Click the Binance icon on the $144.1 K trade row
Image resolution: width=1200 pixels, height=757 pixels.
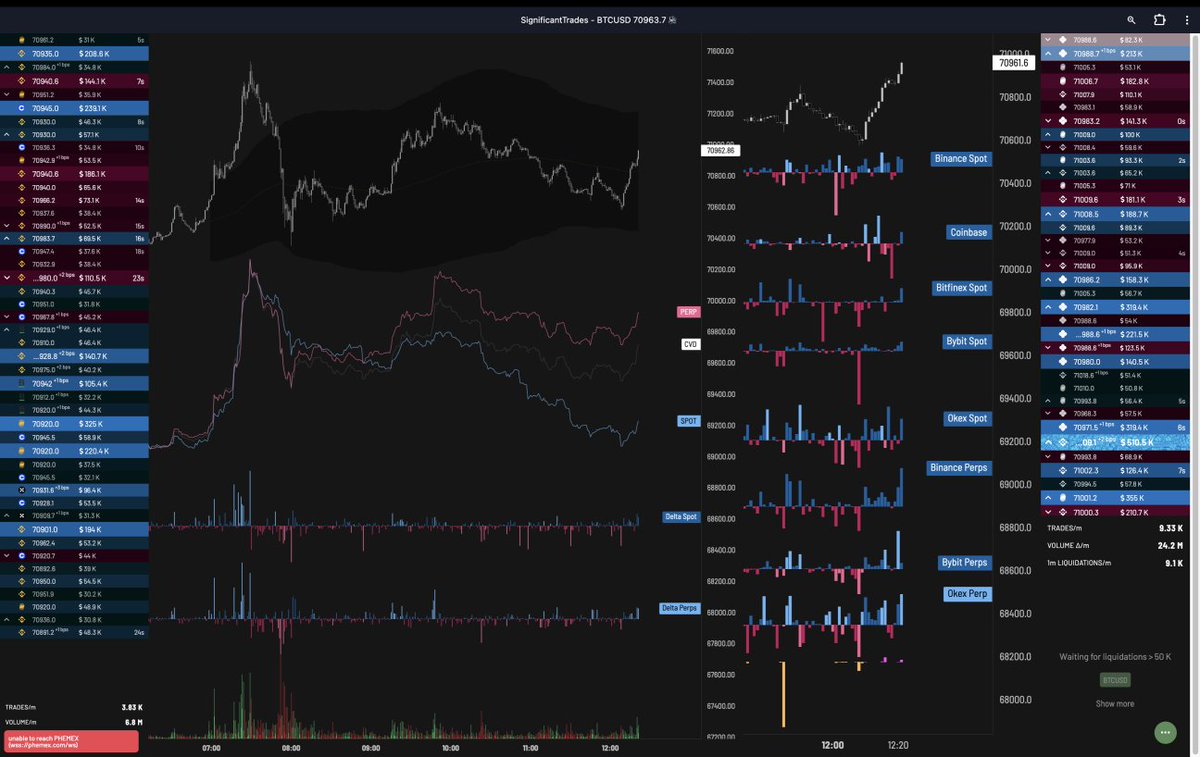22,81
